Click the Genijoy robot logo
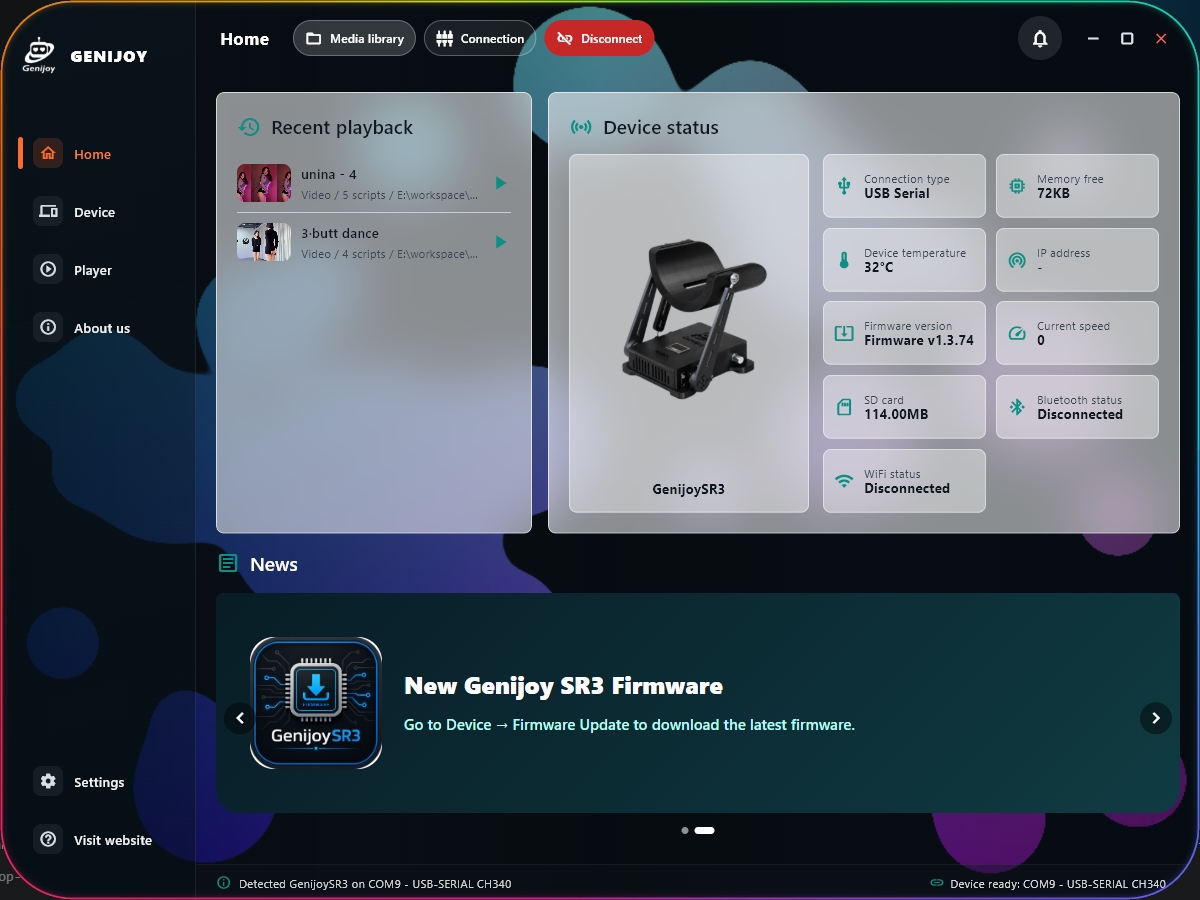 pos(38,55)
